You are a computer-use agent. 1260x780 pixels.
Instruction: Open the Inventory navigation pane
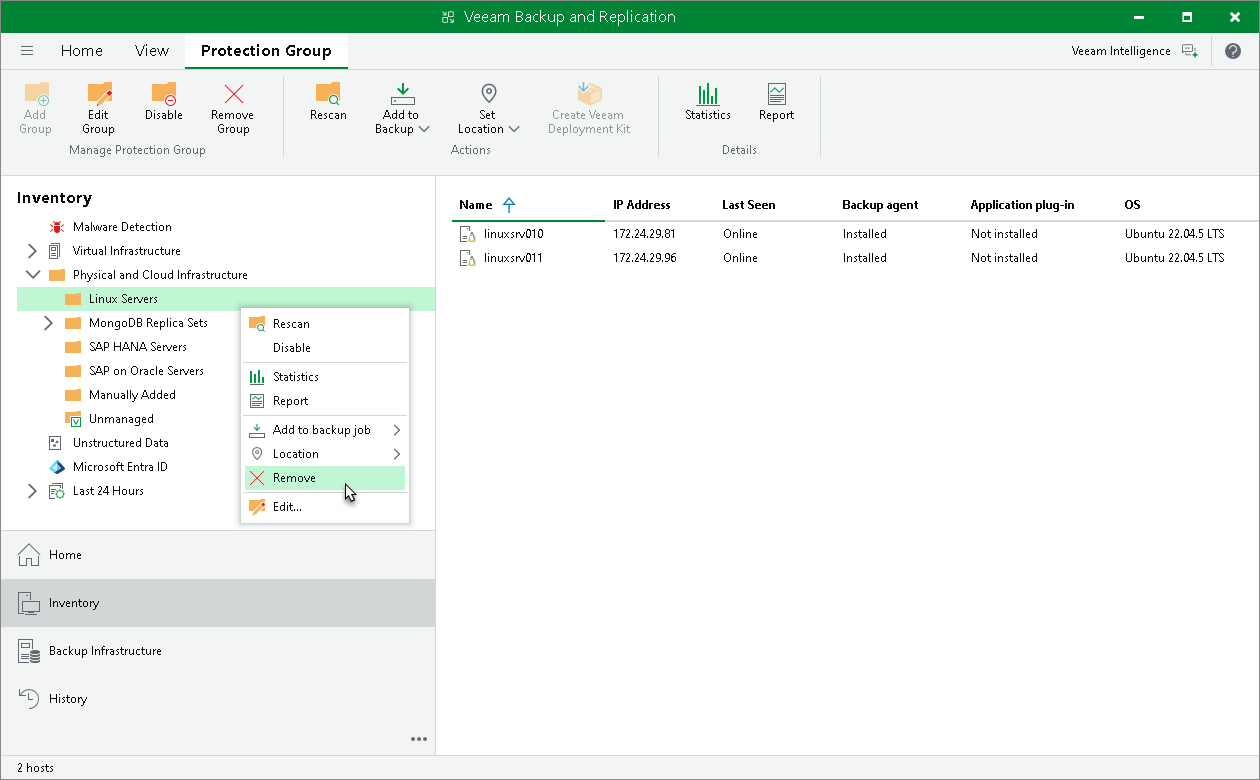click(218, 603)
